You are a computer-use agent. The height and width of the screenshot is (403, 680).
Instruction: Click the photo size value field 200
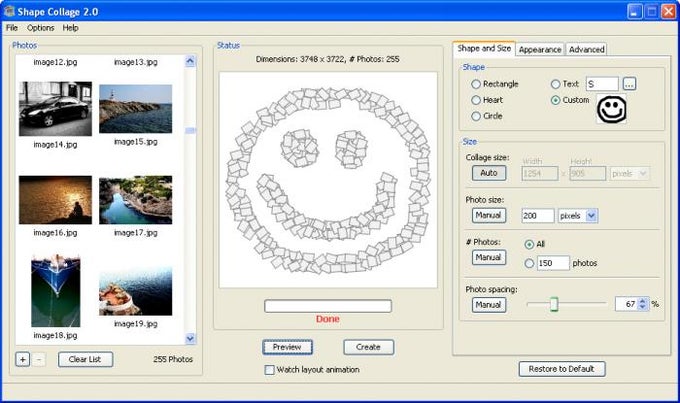click(x=538, y=216)
